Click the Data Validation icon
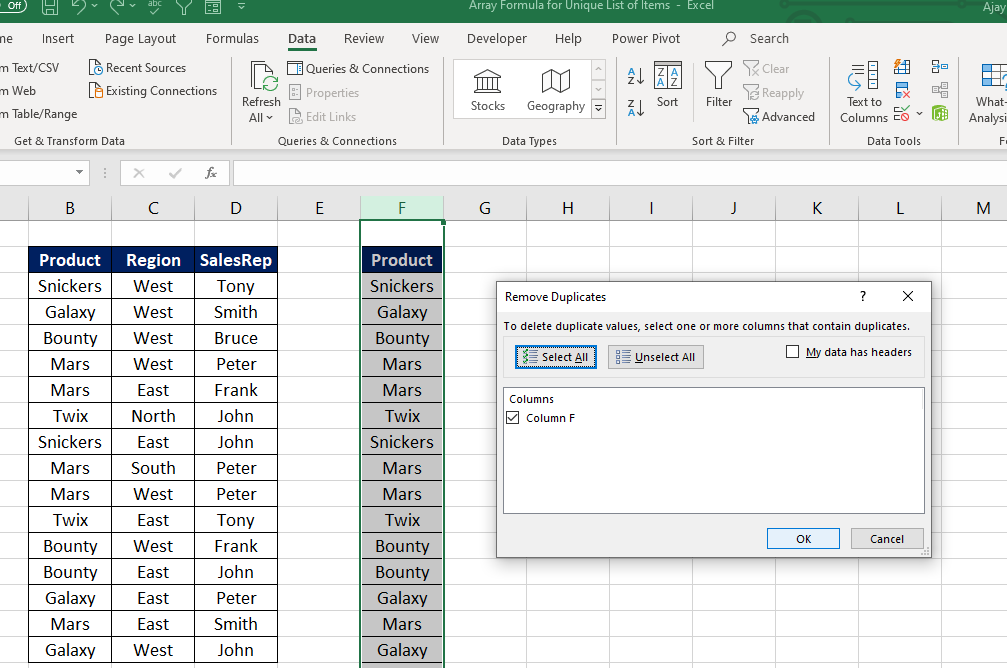The image size is (1007, 668). 902,114
